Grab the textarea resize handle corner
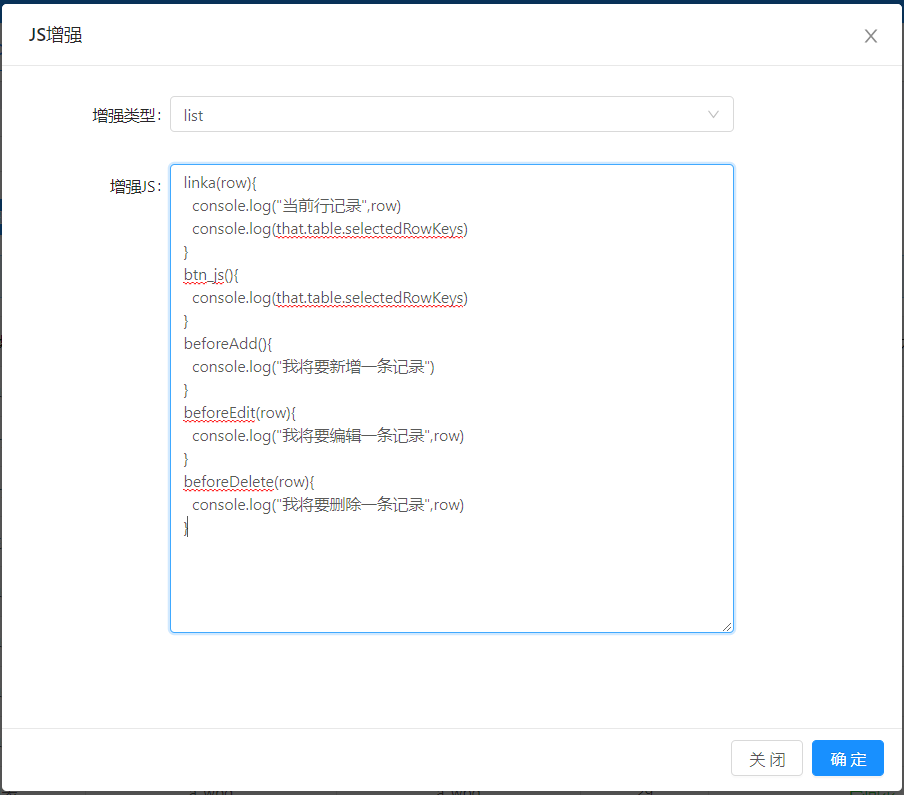 [727, 627]
